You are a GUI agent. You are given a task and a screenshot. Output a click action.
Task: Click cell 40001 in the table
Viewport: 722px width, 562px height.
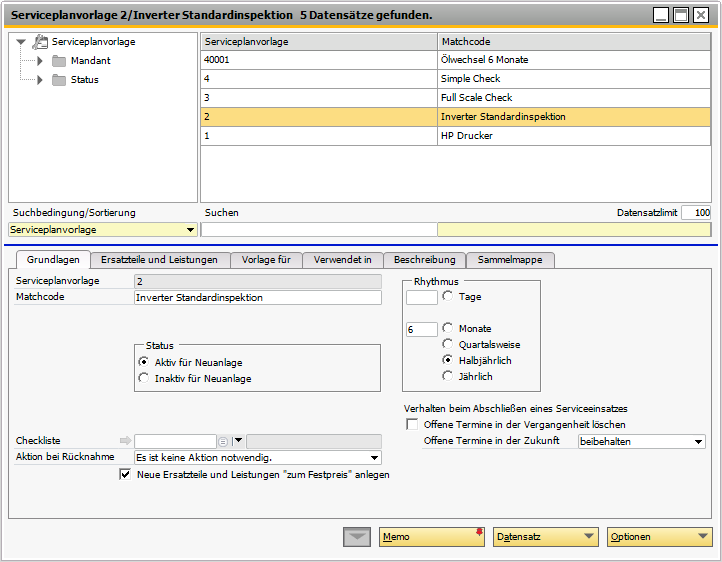[319, 60]
